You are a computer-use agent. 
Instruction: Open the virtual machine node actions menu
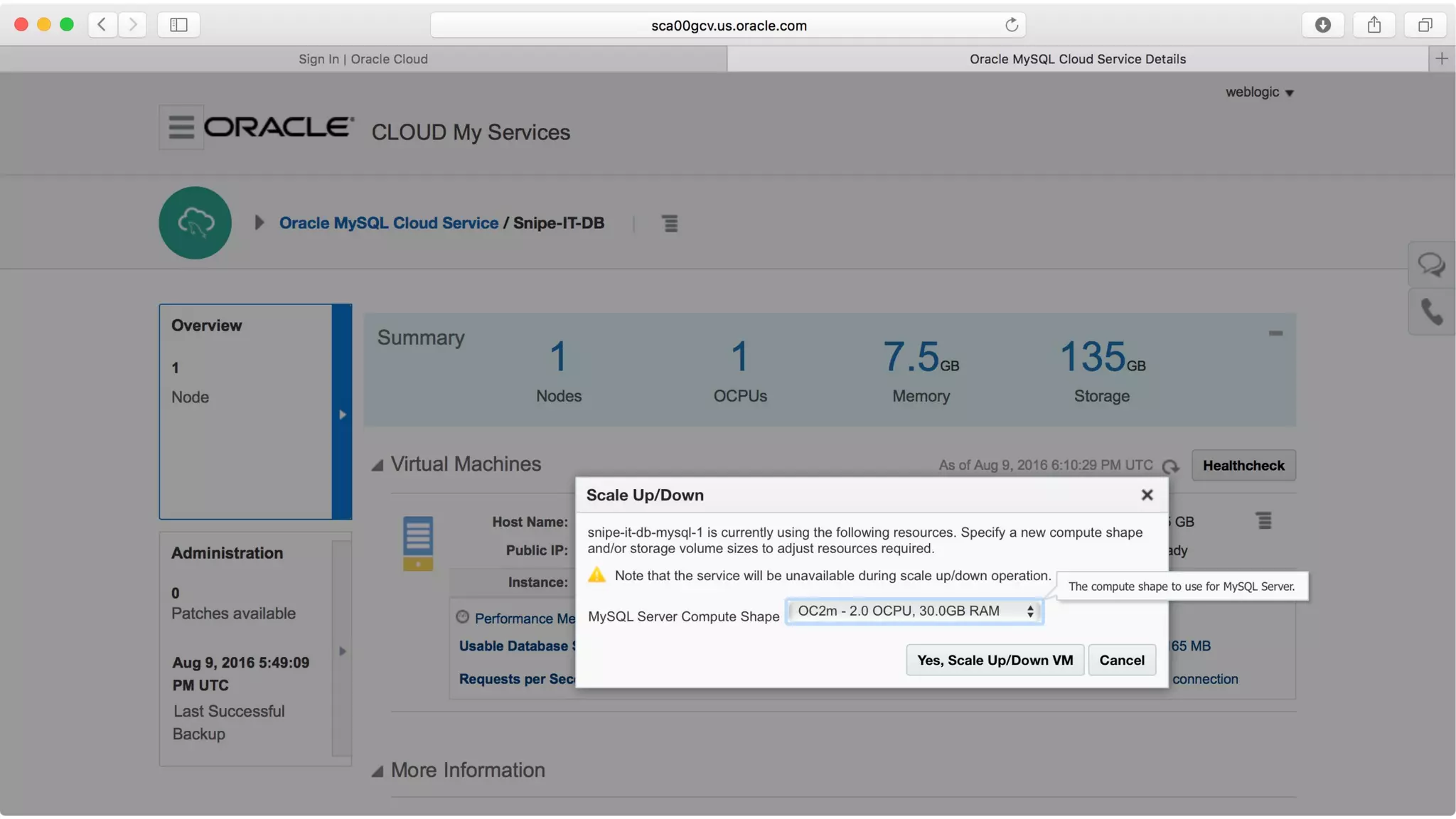(x=1263, y=521)
